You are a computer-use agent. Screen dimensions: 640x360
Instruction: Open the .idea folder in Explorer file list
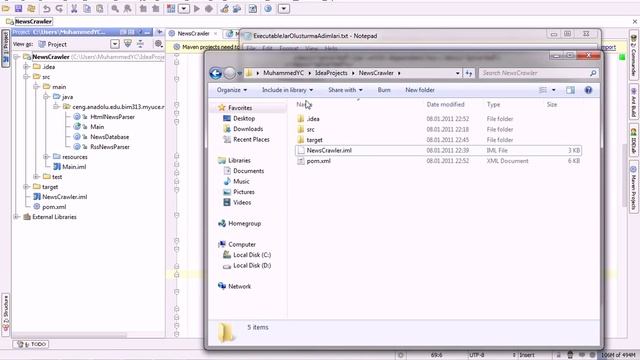tap(313, 119)
